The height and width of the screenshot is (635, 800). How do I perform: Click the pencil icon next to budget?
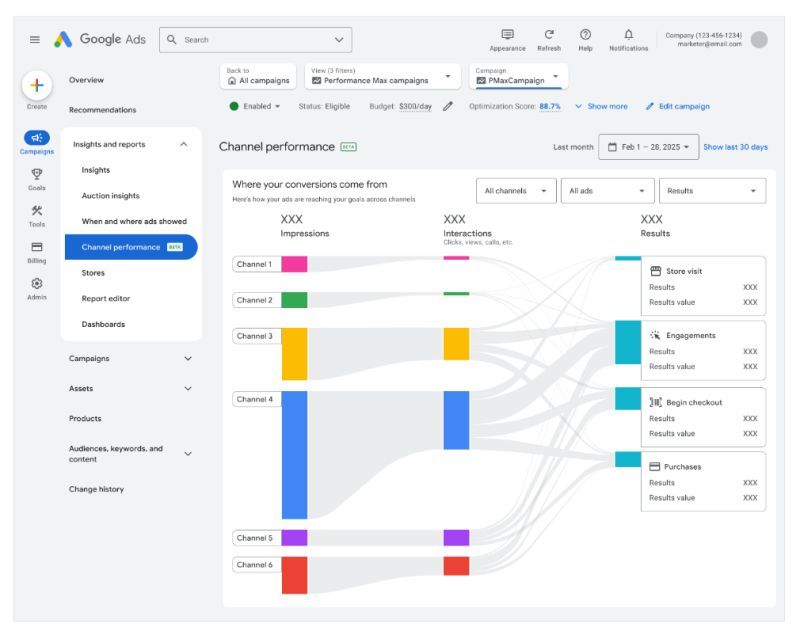(447, 106)
